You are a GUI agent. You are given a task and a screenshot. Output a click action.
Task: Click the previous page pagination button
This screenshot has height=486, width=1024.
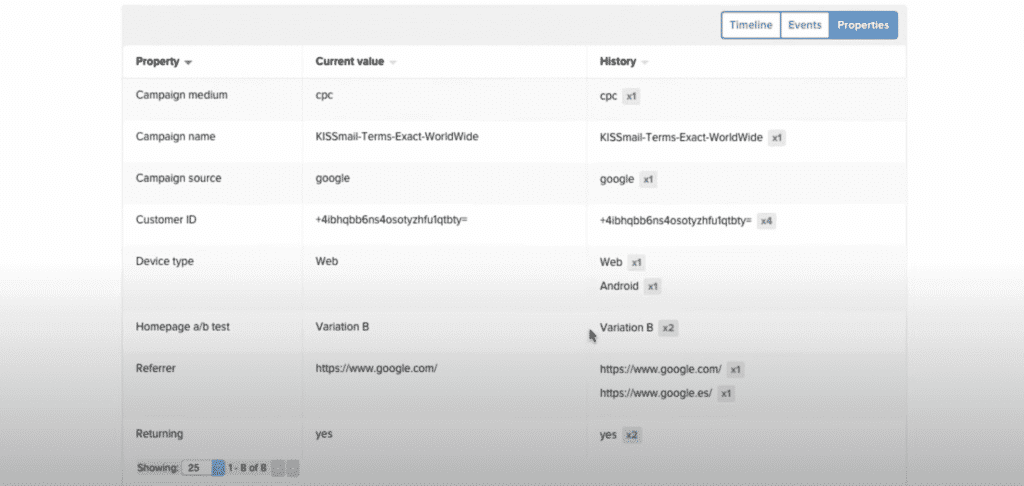pos(278,467)
